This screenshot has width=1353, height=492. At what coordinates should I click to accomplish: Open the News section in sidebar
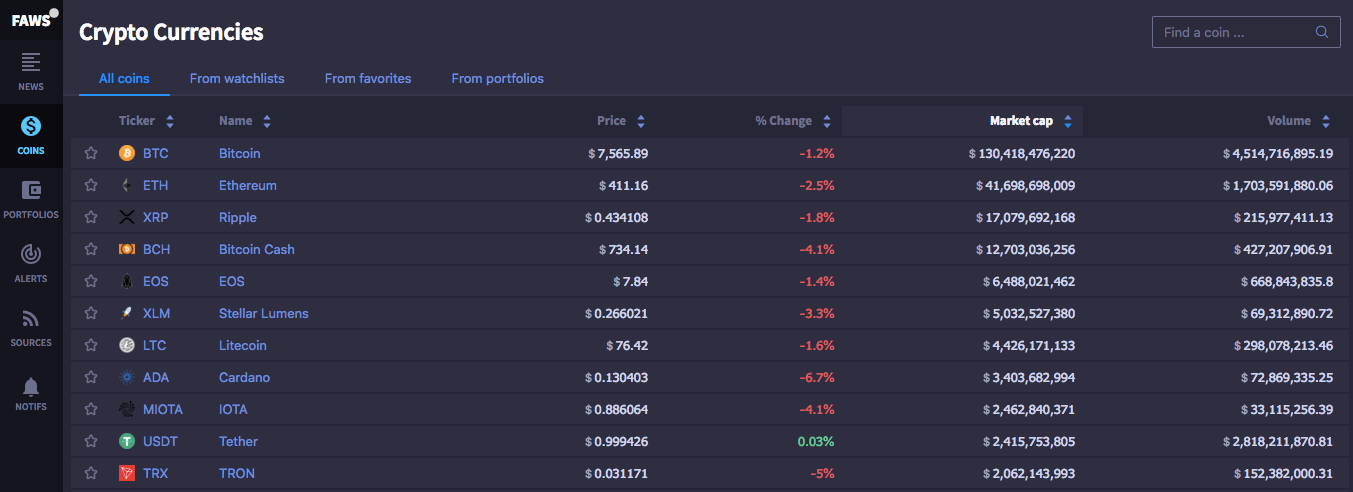click(x=31, y=72)
